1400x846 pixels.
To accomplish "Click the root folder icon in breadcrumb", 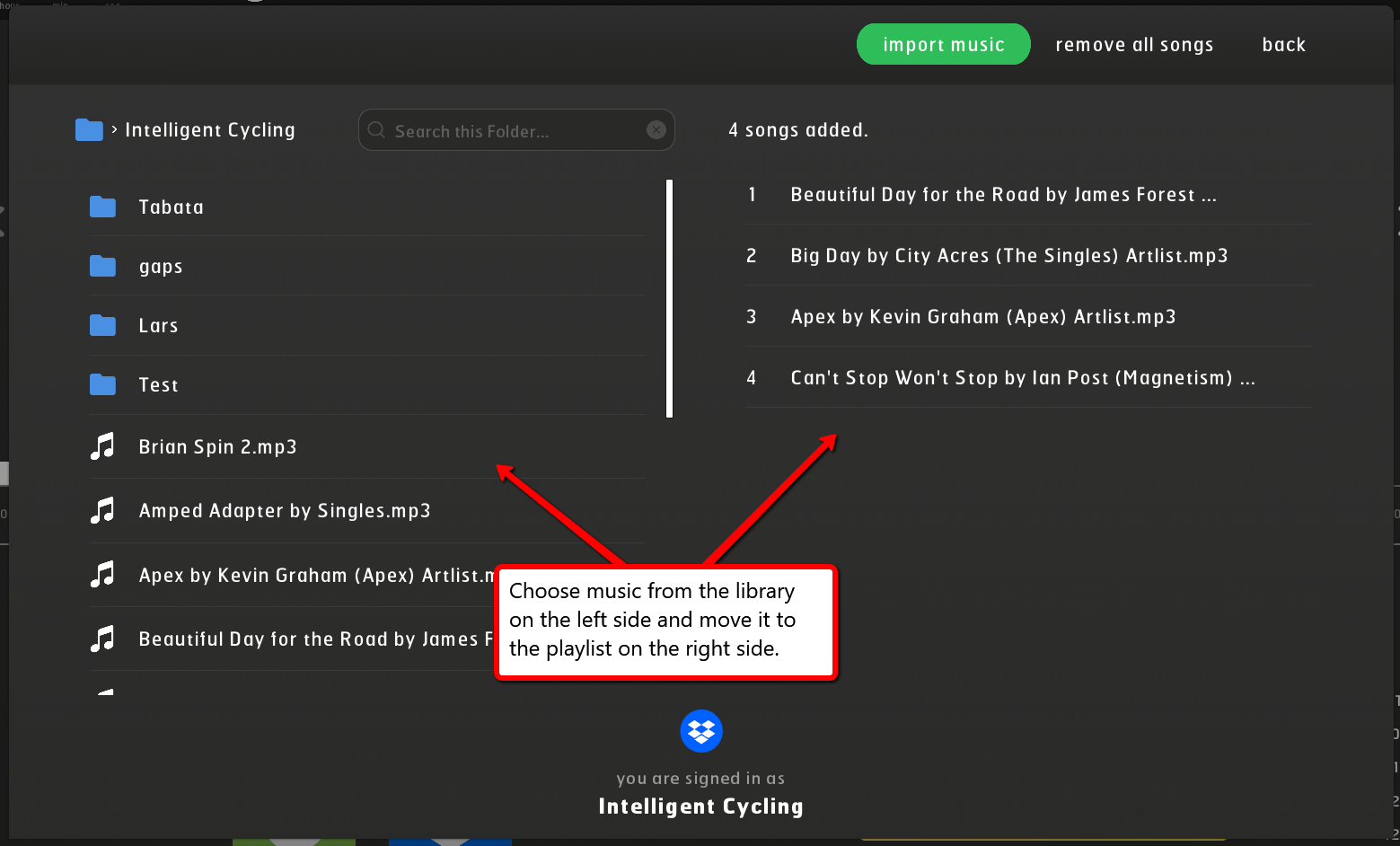I will (x=89, y=130).
